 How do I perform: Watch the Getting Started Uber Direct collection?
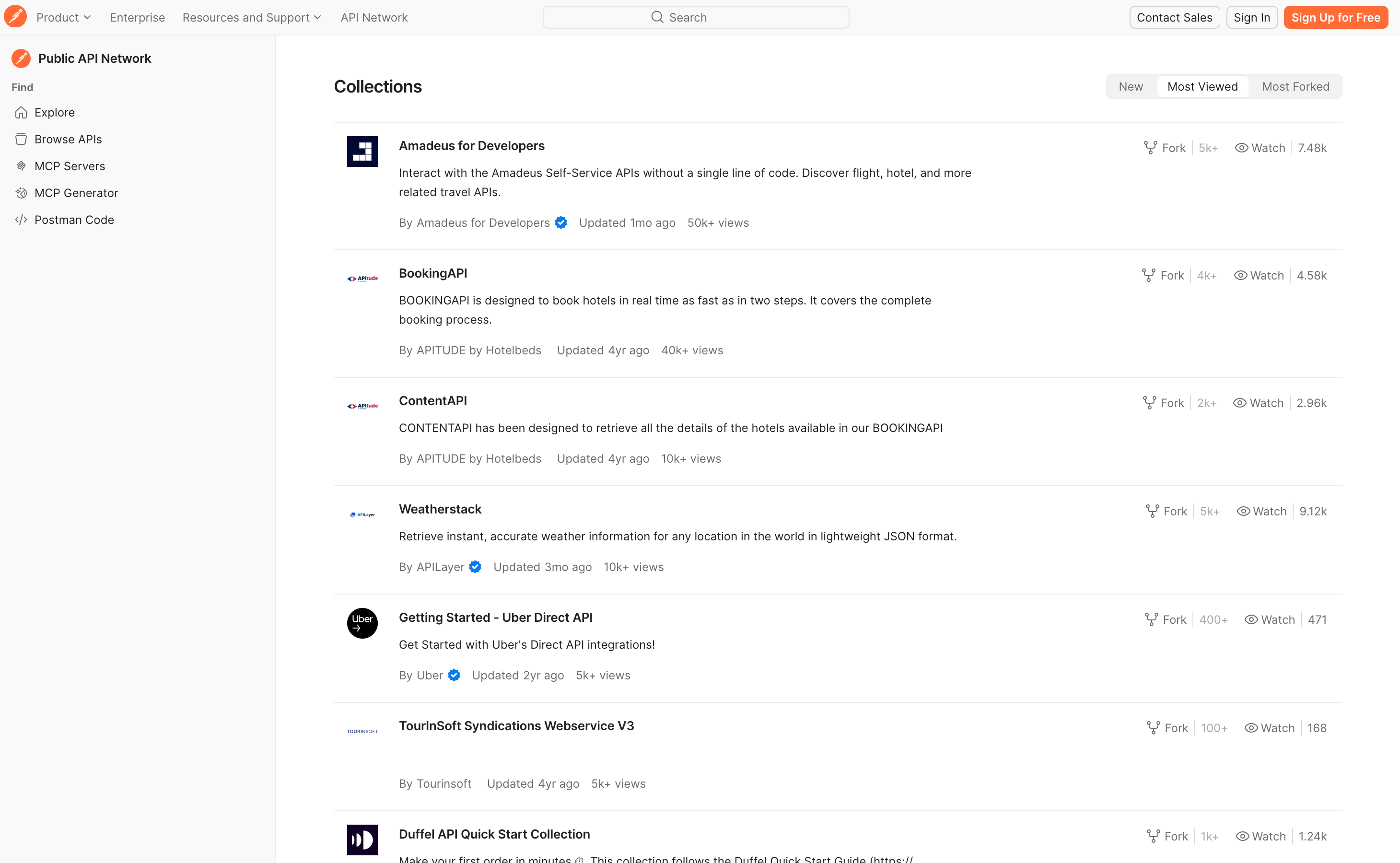(1269, 619)
